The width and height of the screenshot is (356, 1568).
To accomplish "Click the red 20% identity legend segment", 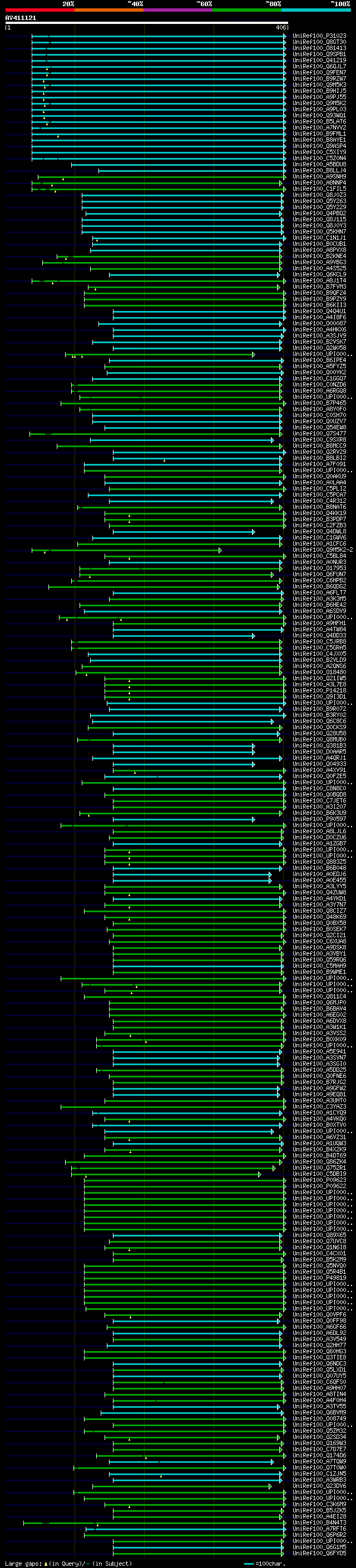I will tap(39, 10).
